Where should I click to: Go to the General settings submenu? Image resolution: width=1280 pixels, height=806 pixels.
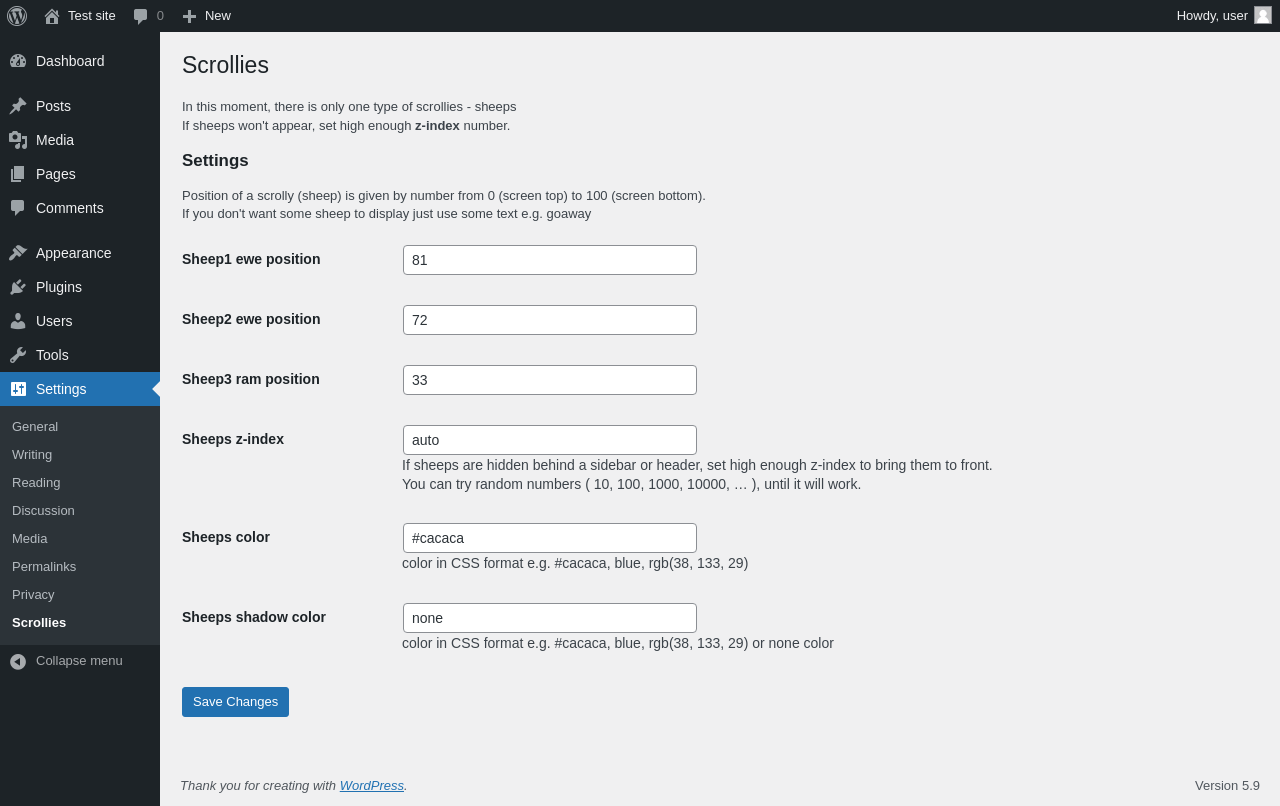tap(35, 426)
